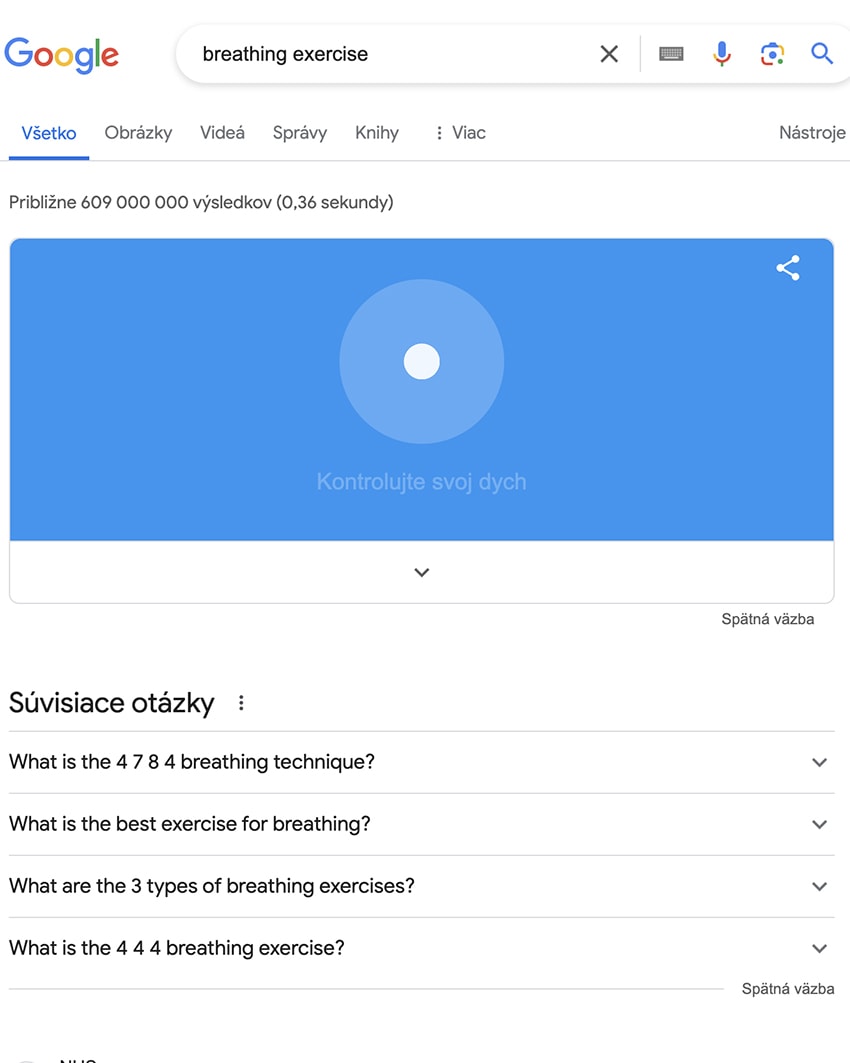
Task: Go to Google homepage via logo
Action: click(62, 55)
